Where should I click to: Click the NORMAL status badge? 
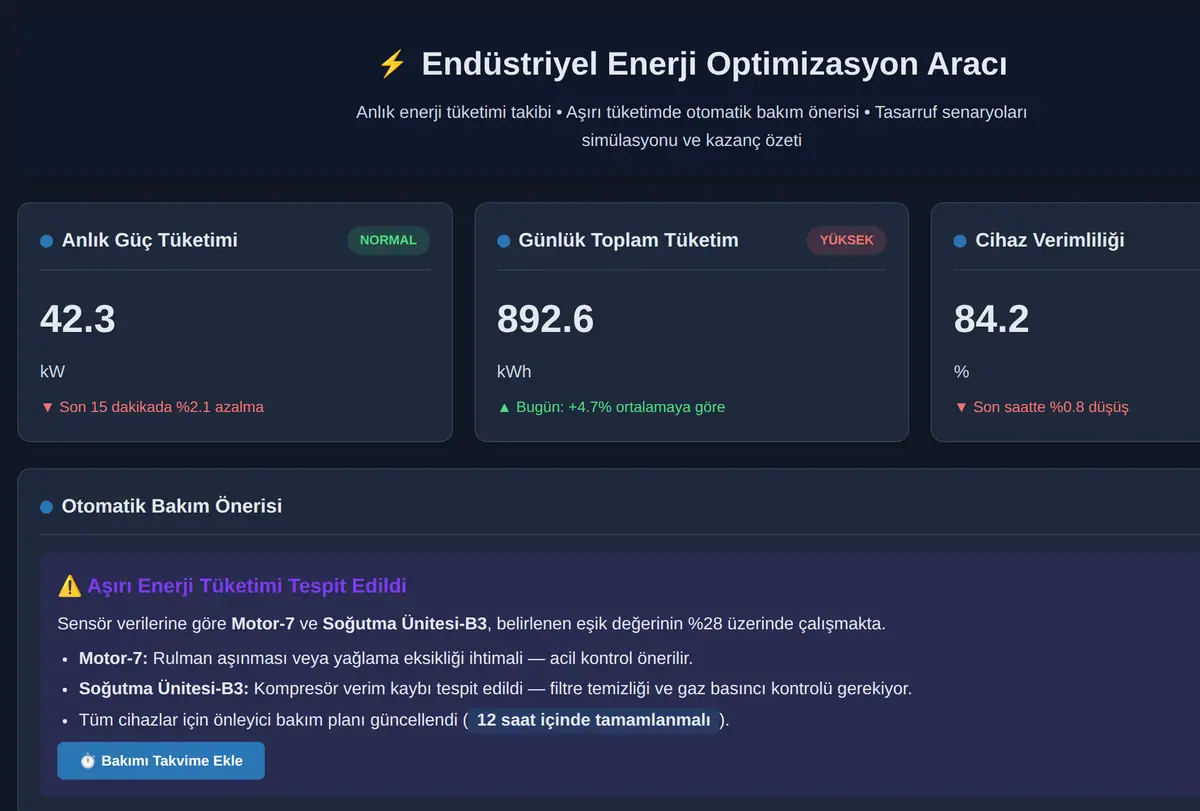point(388,240)
